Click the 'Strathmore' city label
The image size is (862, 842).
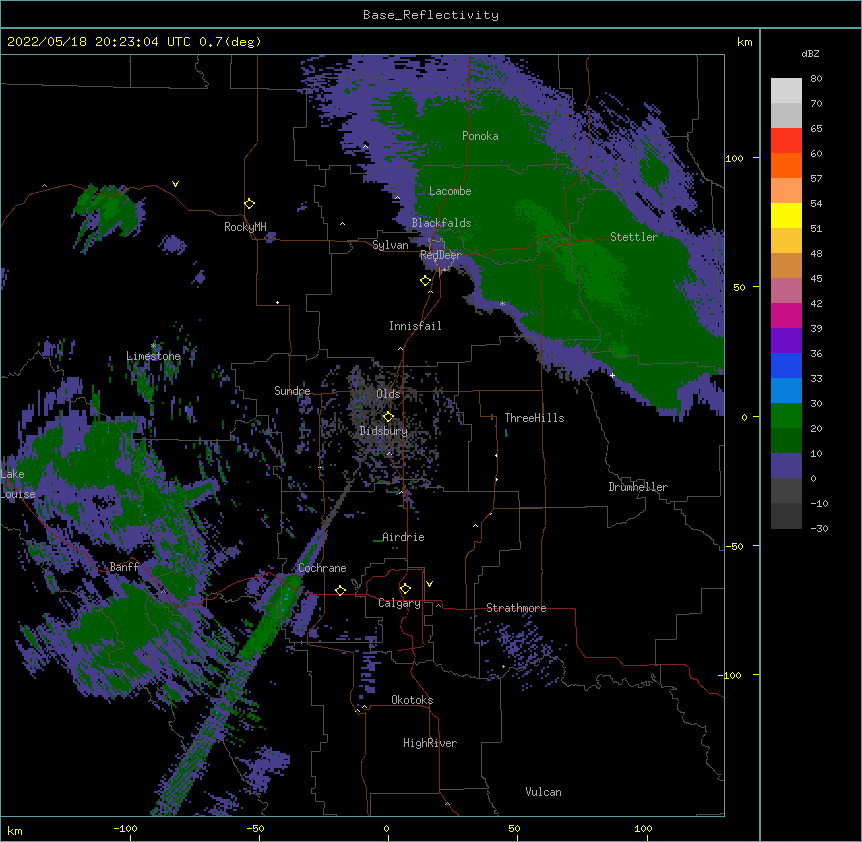click(516, 608)
